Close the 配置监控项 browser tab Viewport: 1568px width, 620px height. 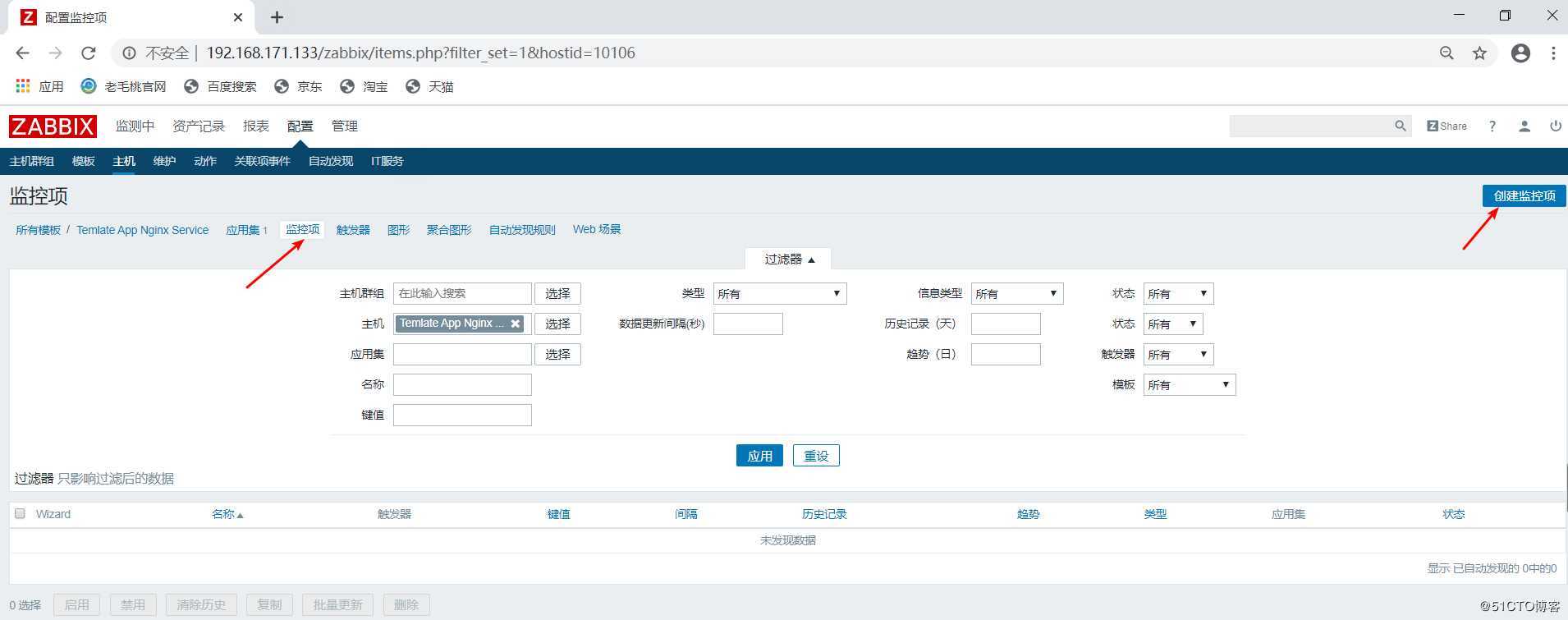(x=238, y=17)
